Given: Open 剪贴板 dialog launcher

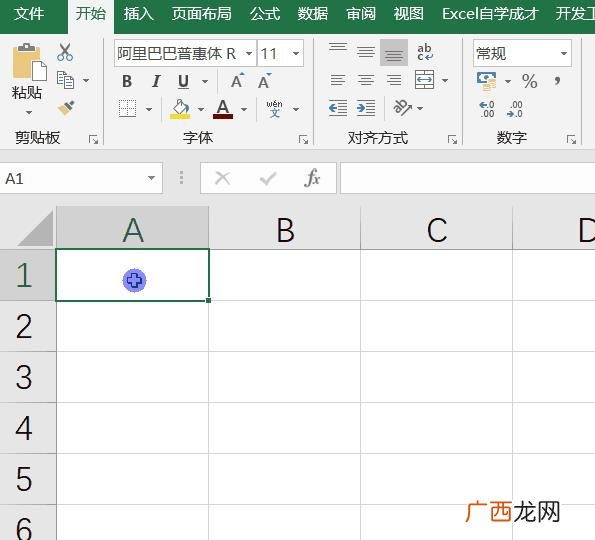Looking at the screenshot, I should (93, 140).
